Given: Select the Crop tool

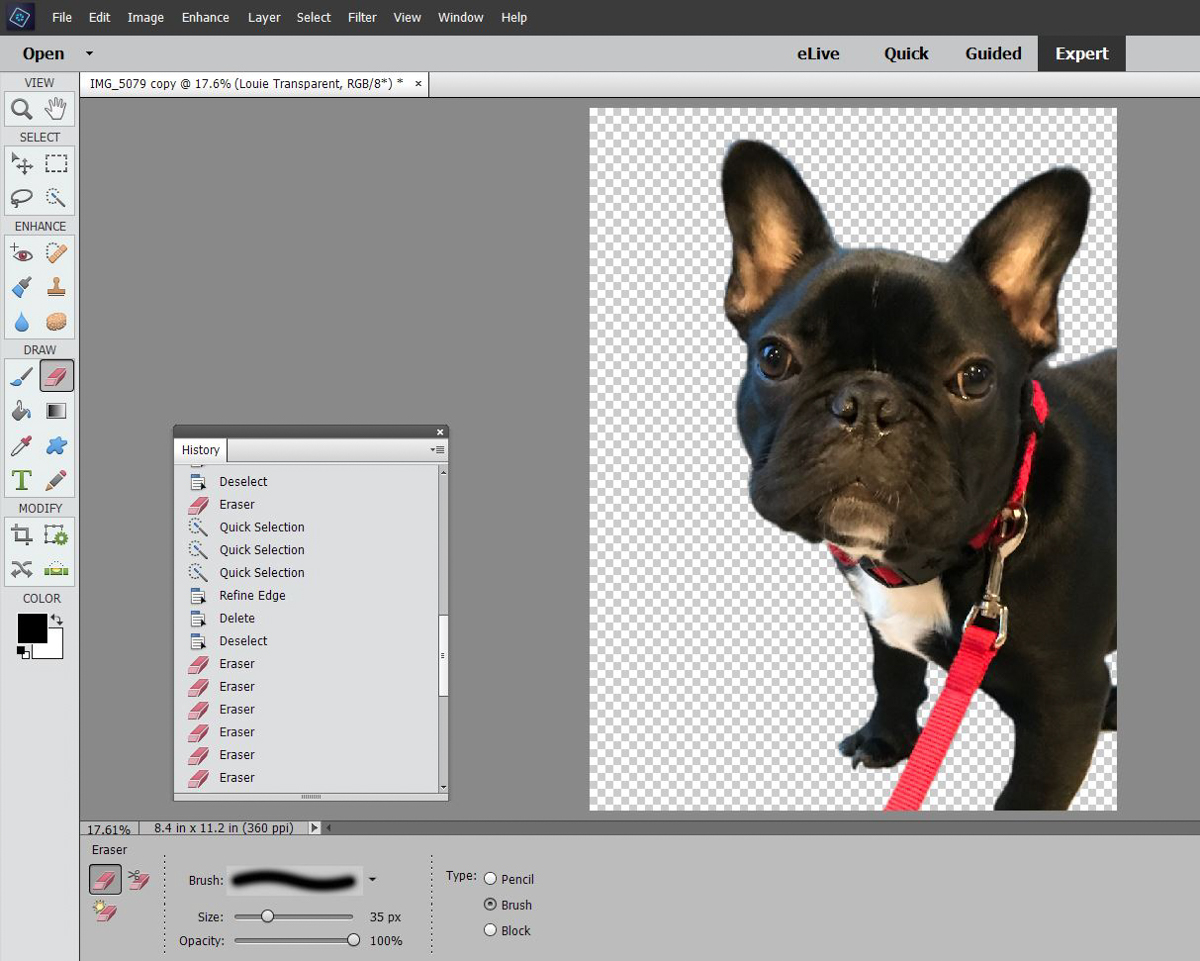Looking at the screenshot, I should tap(22, 536).
